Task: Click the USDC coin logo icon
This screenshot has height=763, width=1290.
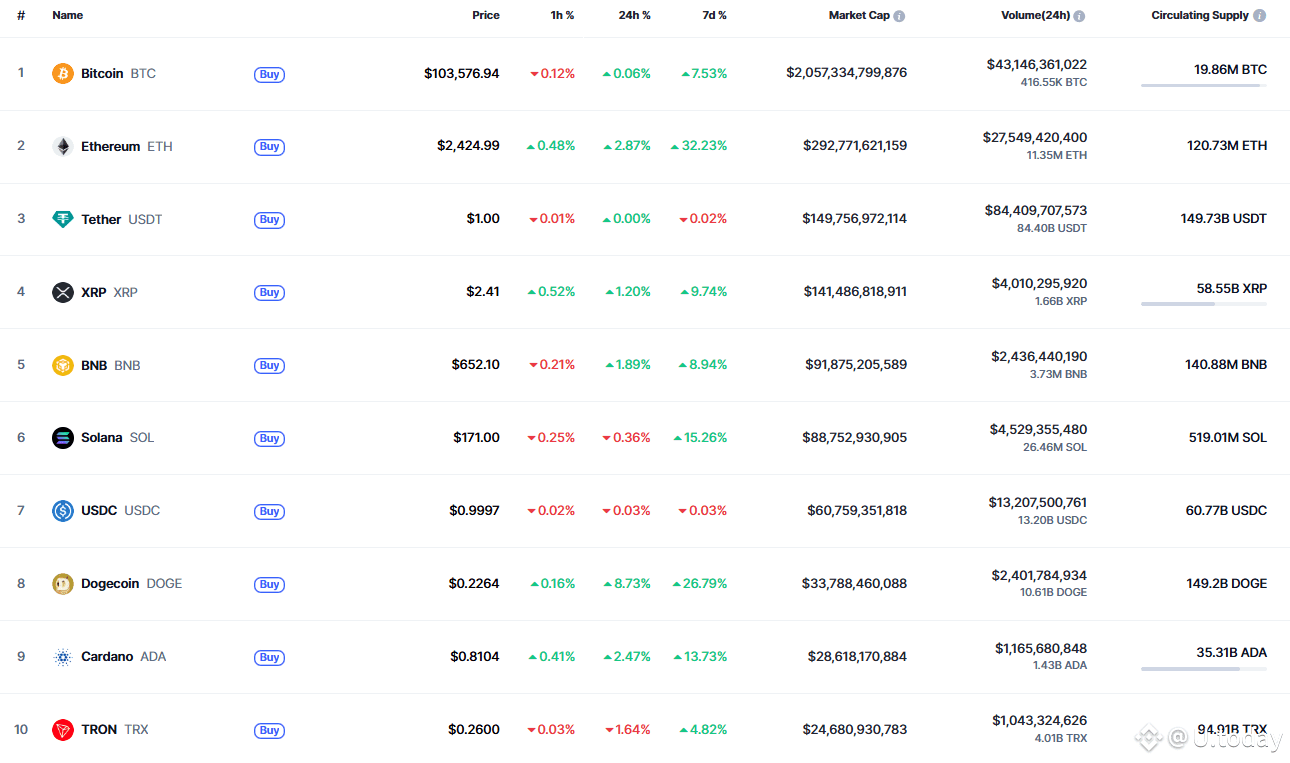Action: click(63, 511)
